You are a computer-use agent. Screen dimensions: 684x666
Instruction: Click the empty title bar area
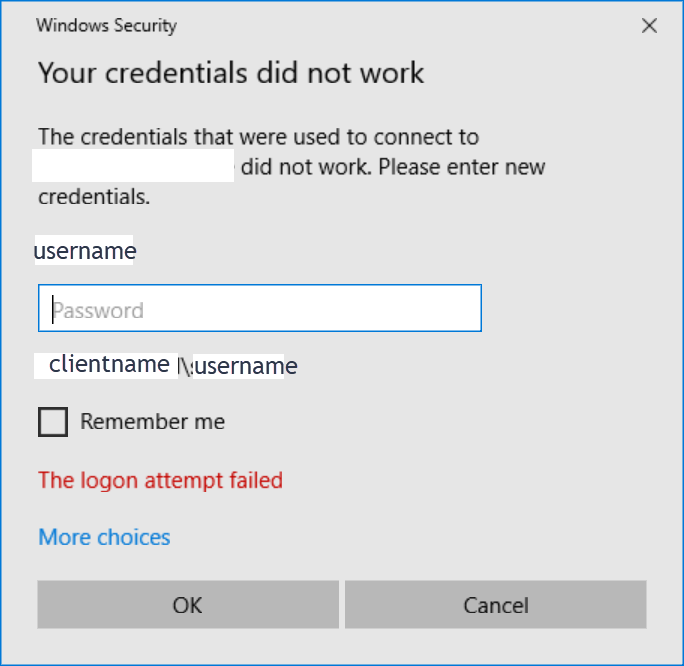click(400, 26)
